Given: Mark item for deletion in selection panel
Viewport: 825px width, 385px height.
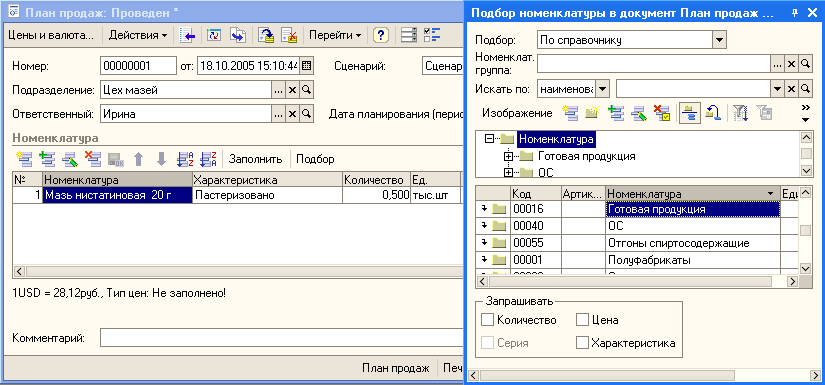Looking at the screenshot, I should point(661,113).
